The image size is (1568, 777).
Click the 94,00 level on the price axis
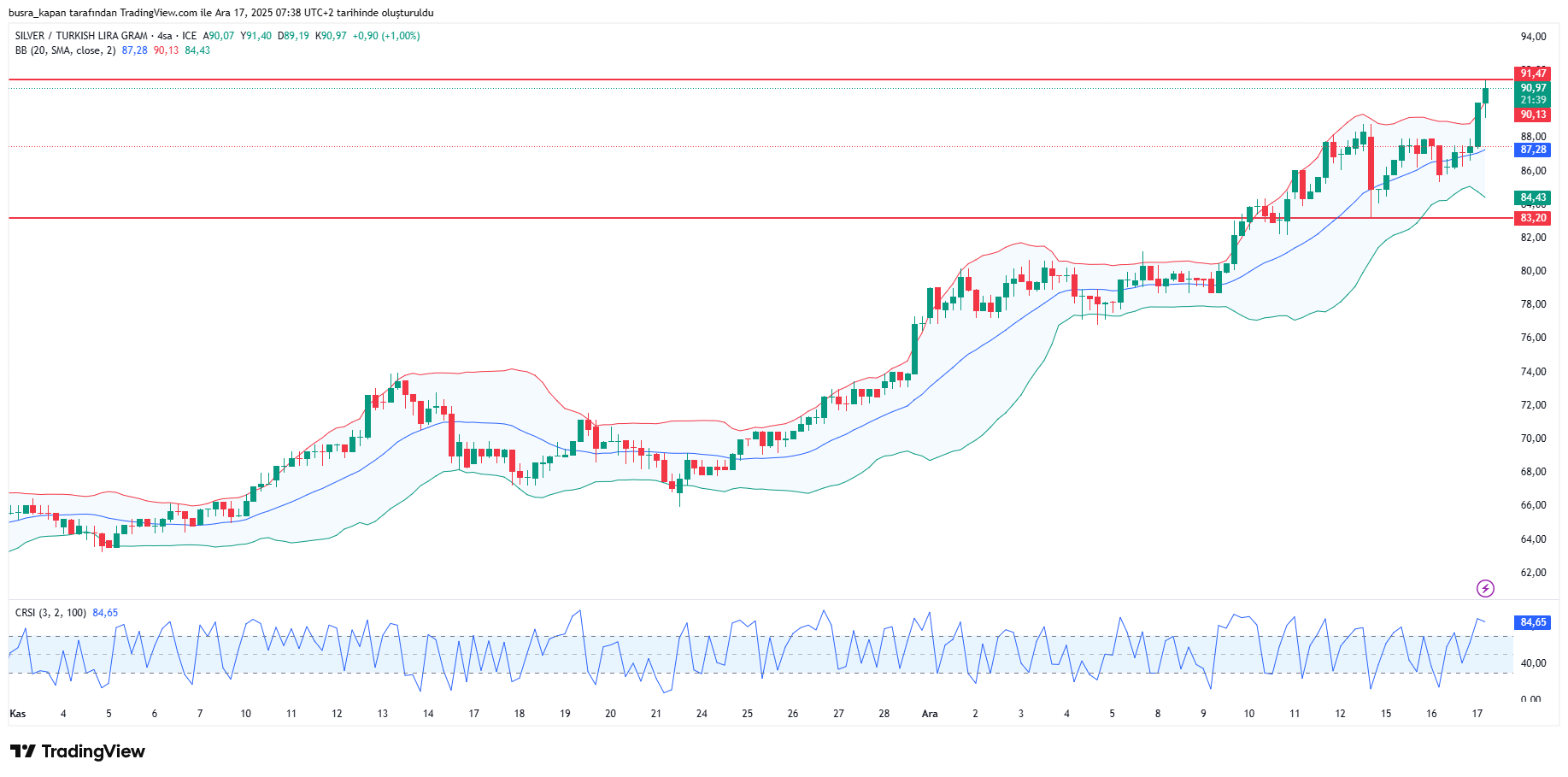(x=1533, y=37)
